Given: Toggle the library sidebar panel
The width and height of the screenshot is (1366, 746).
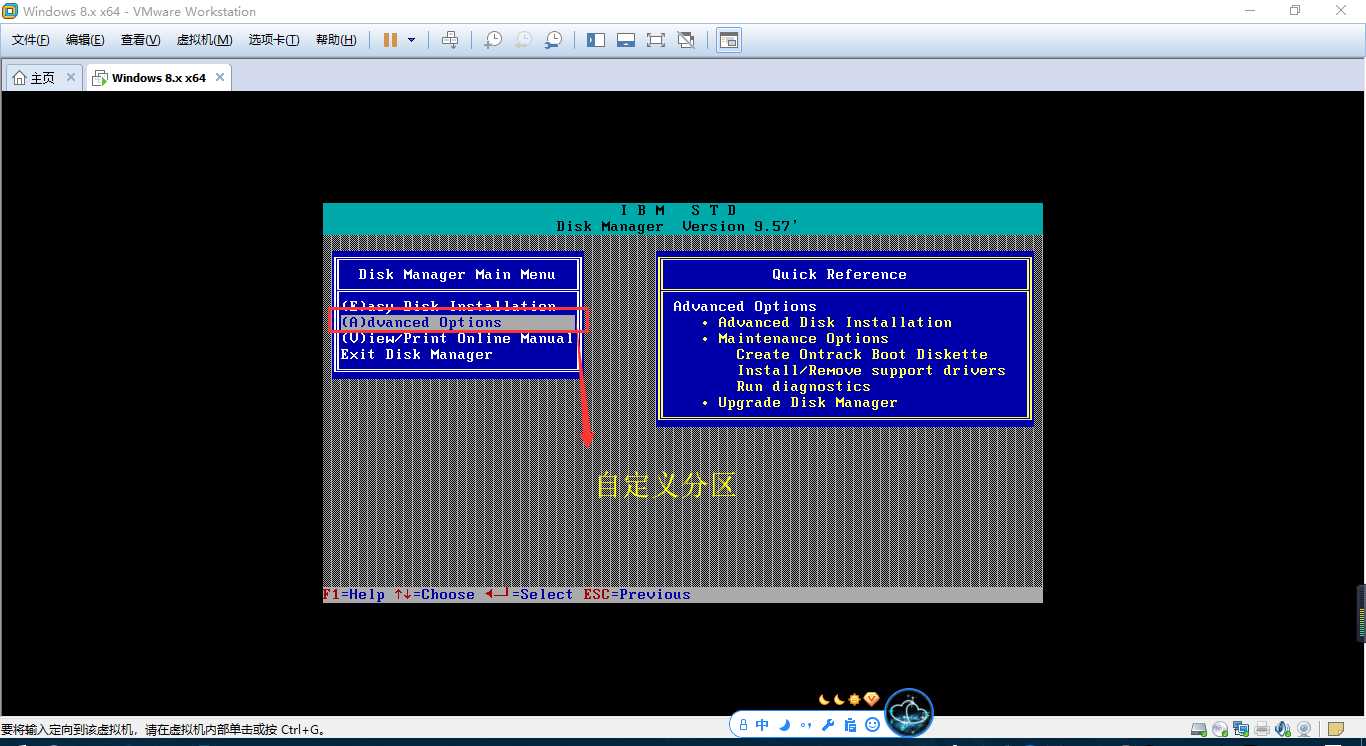Looking at the screenshot, I should [x=596, y=40].
